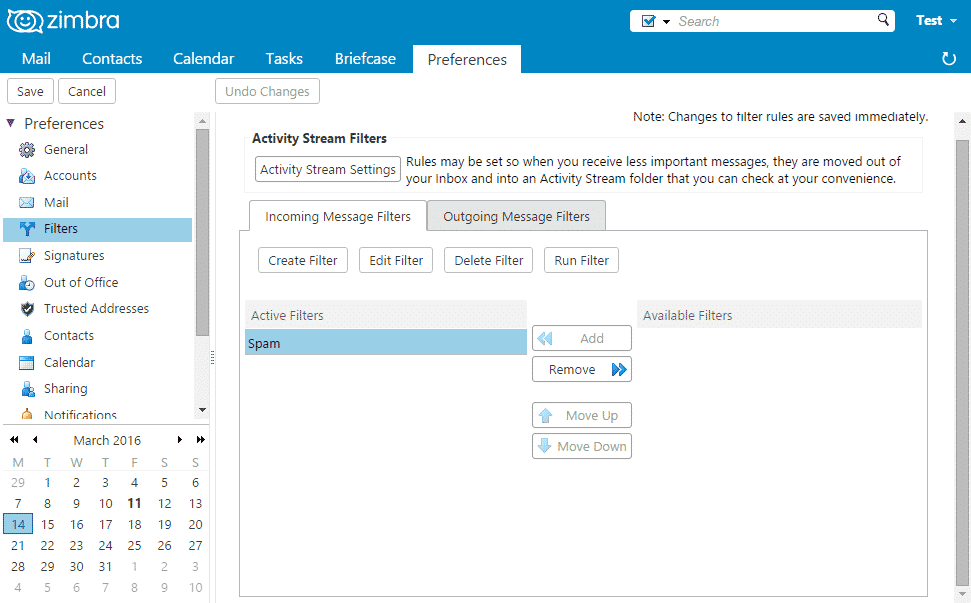The image size is (971, 603).
Task: Collapse the Preferences tree
Action: pyautogui.click(x=12, y=123)
